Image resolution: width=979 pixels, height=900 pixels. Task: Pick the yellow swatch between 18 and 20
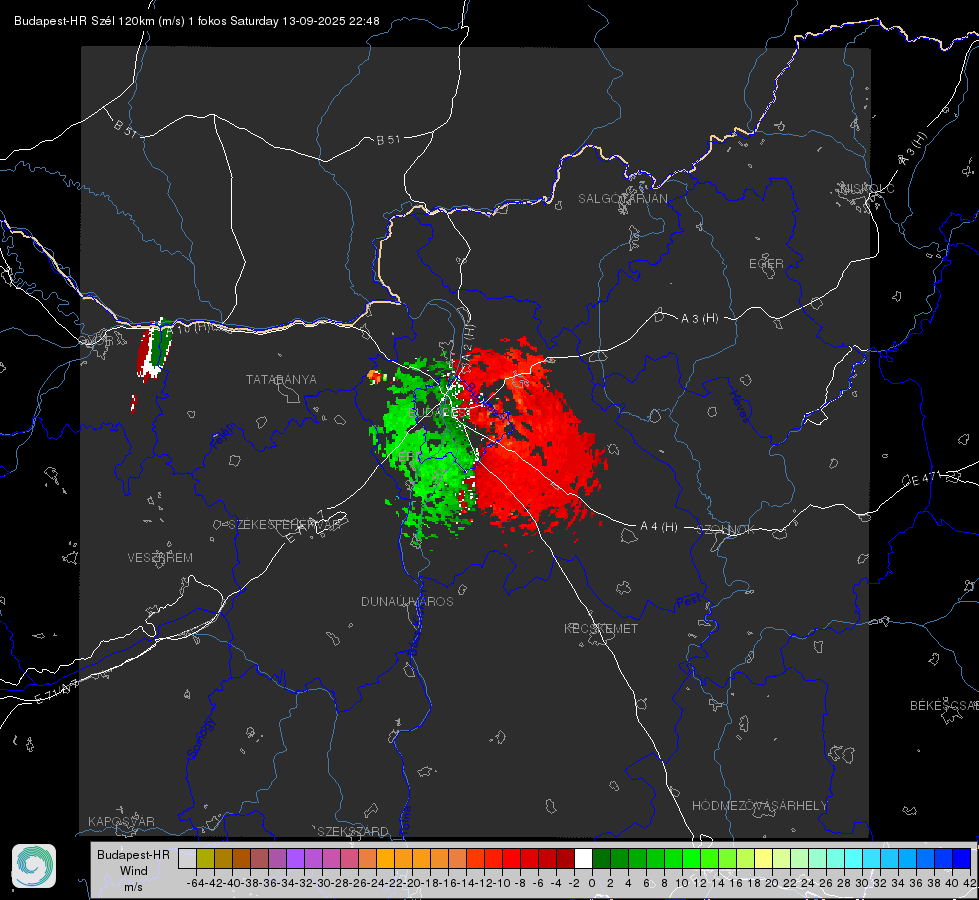[x=764, y=858]
